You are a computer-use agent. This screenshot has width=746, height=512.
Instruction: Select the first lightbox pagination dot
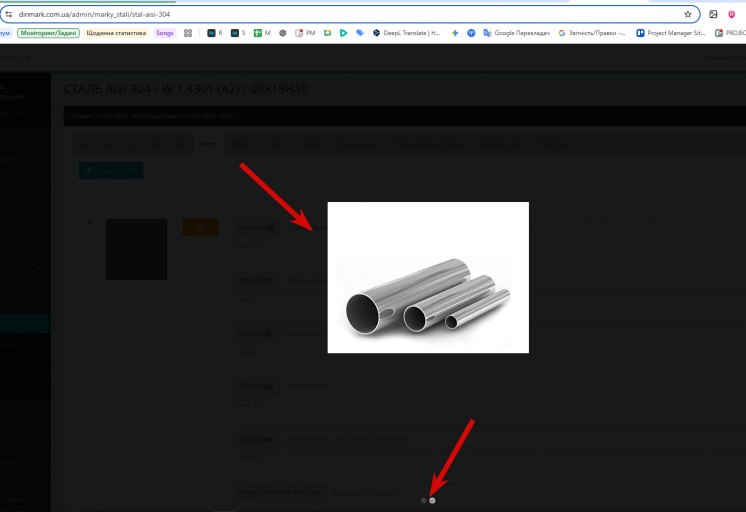coord(423,500)
